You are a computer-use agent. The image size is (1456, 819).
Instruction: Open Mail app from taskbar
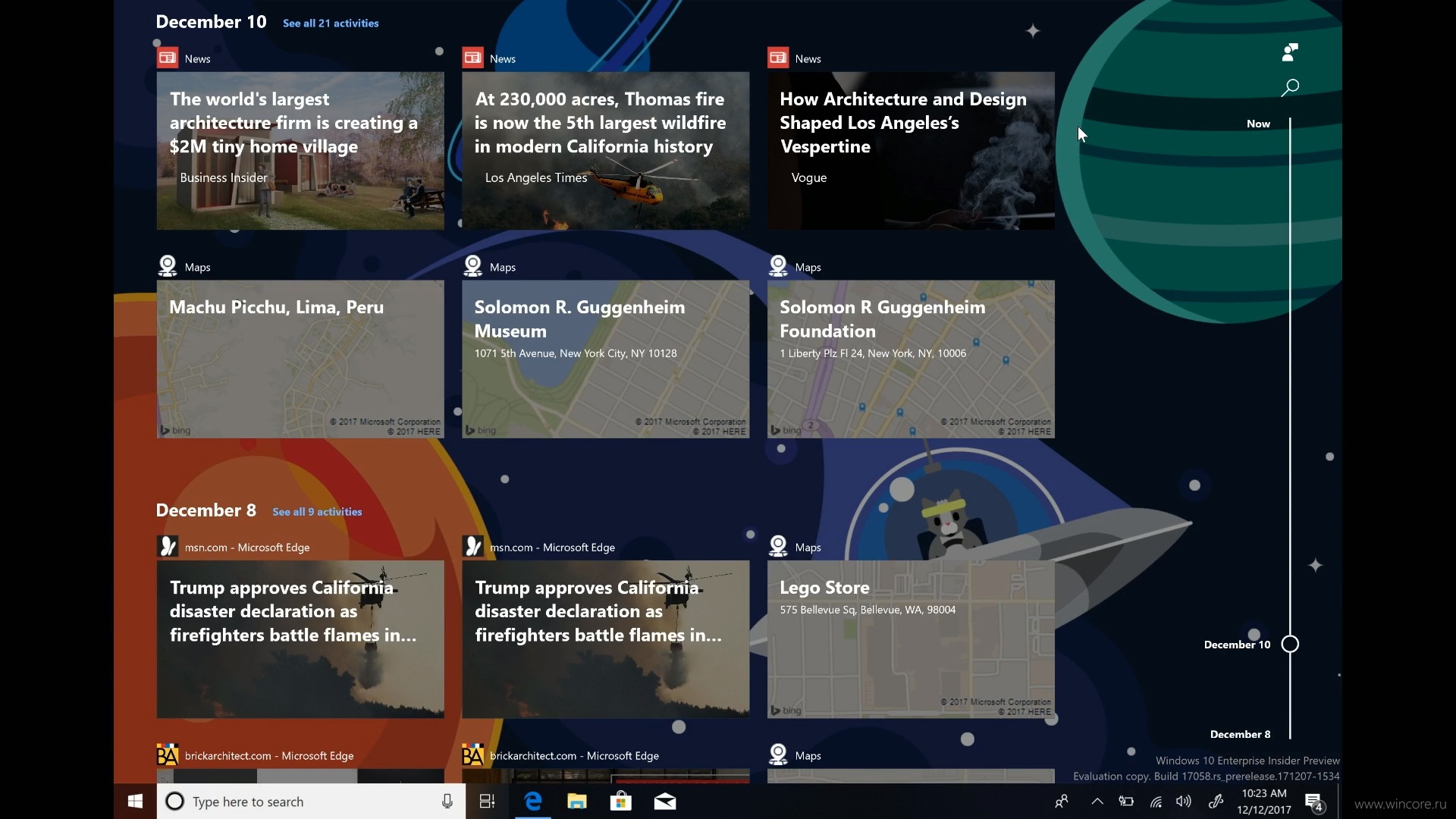tap(665, 802)
